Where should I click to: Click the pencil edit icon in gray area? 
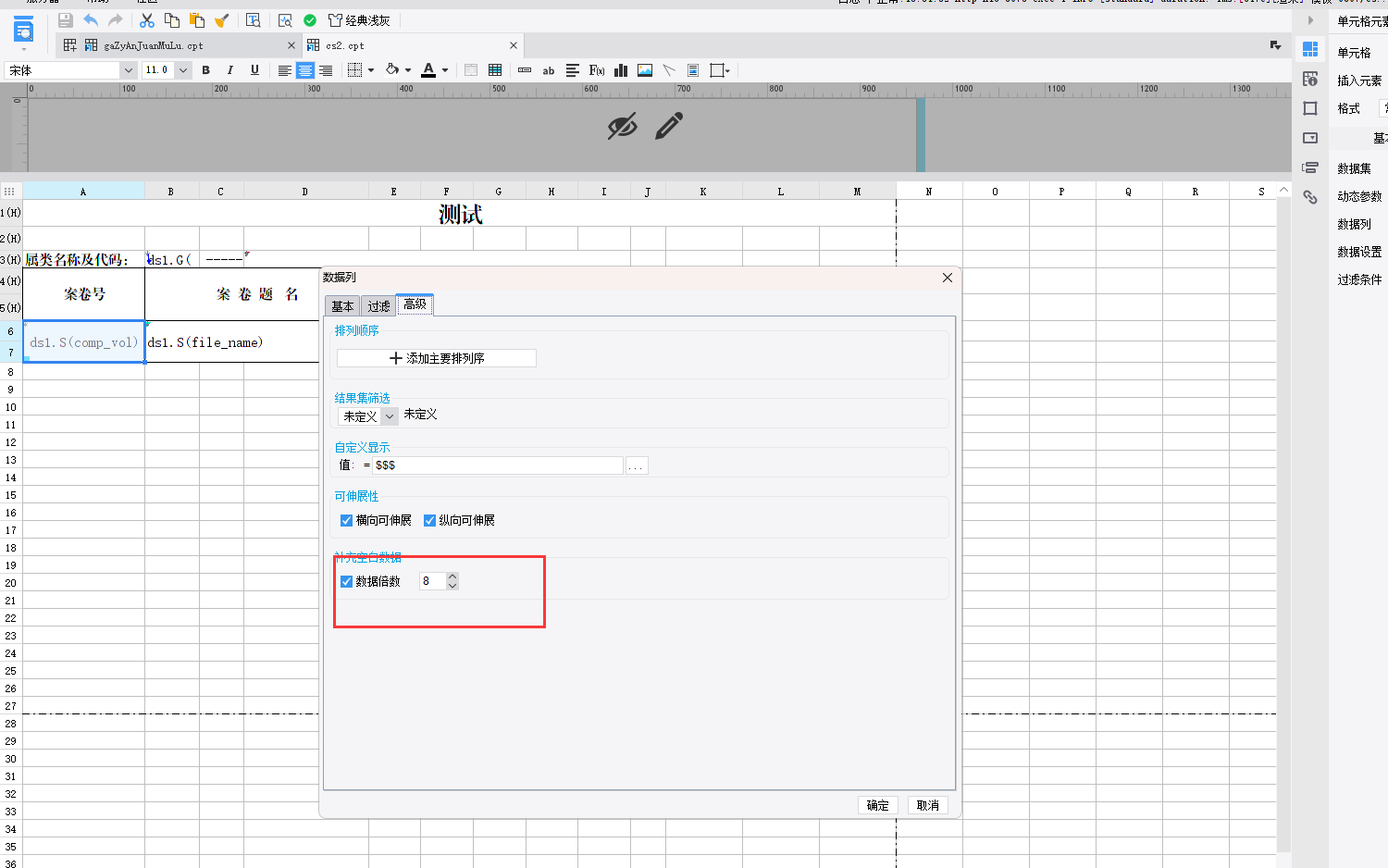pos(669,126)
